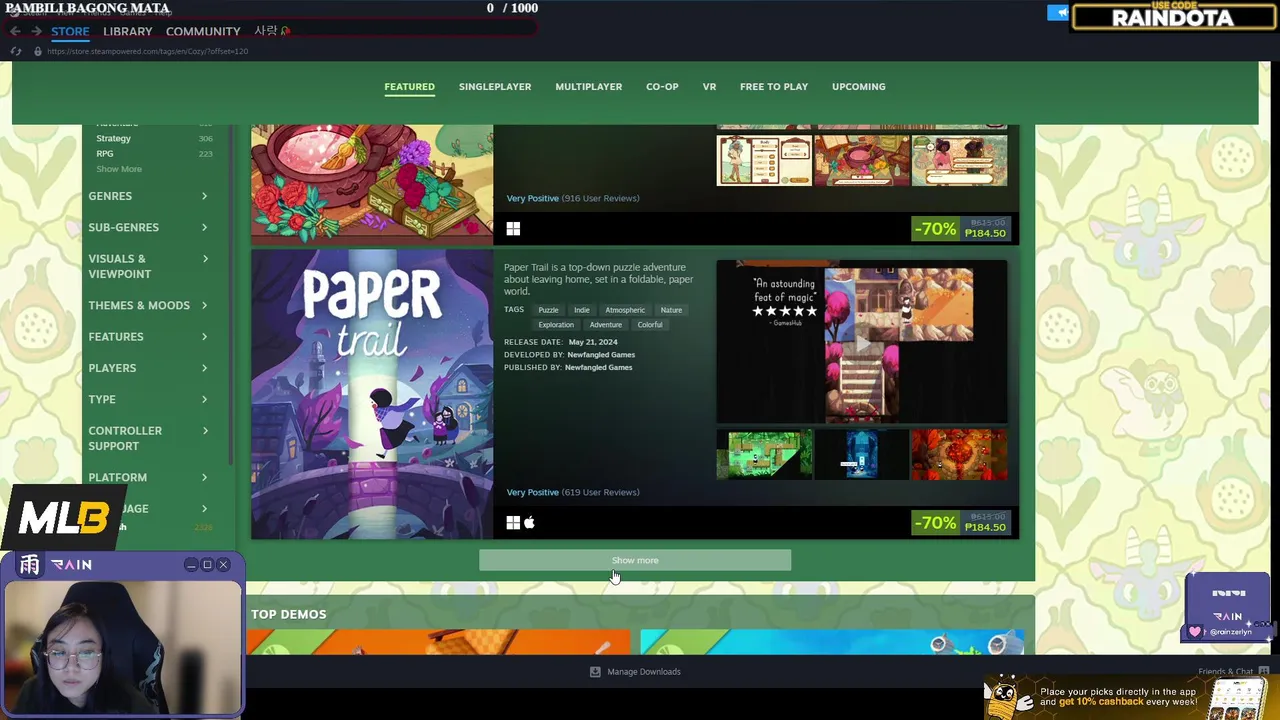Image resolution: width=1280 pixels, height=720 pixels.
Task: Open the Paper Trail cover art
Action: pos(372,394)
